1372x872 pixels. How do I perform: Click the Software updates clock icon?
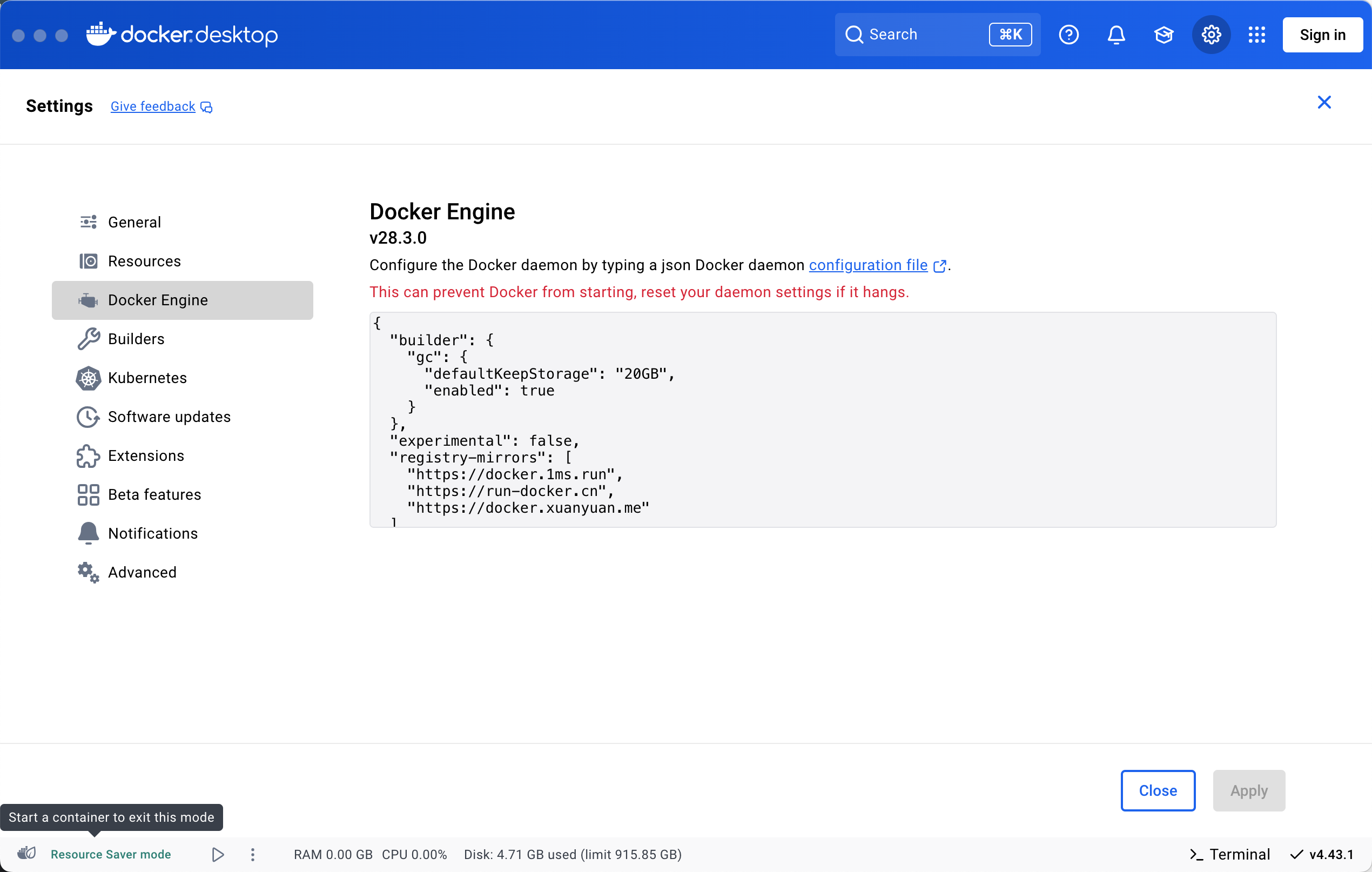coord(88,417)
